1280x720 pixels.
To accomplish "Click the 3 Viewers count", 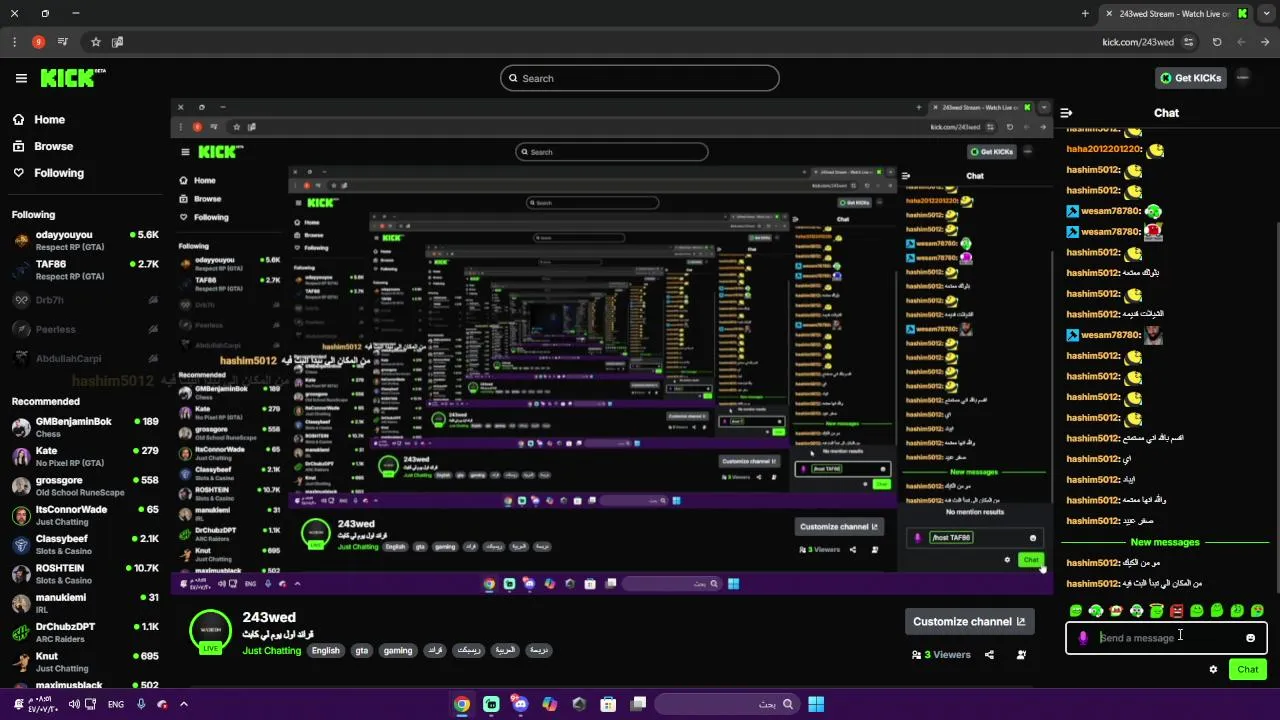I will pos(941,655).
